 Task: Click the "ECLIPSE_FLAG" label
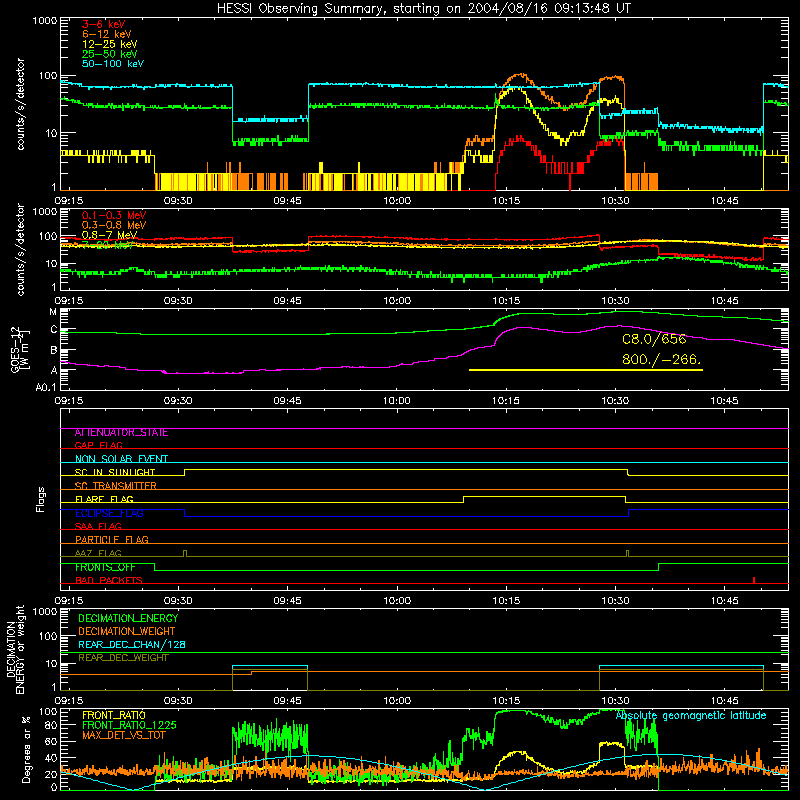(x=109, y=513)
